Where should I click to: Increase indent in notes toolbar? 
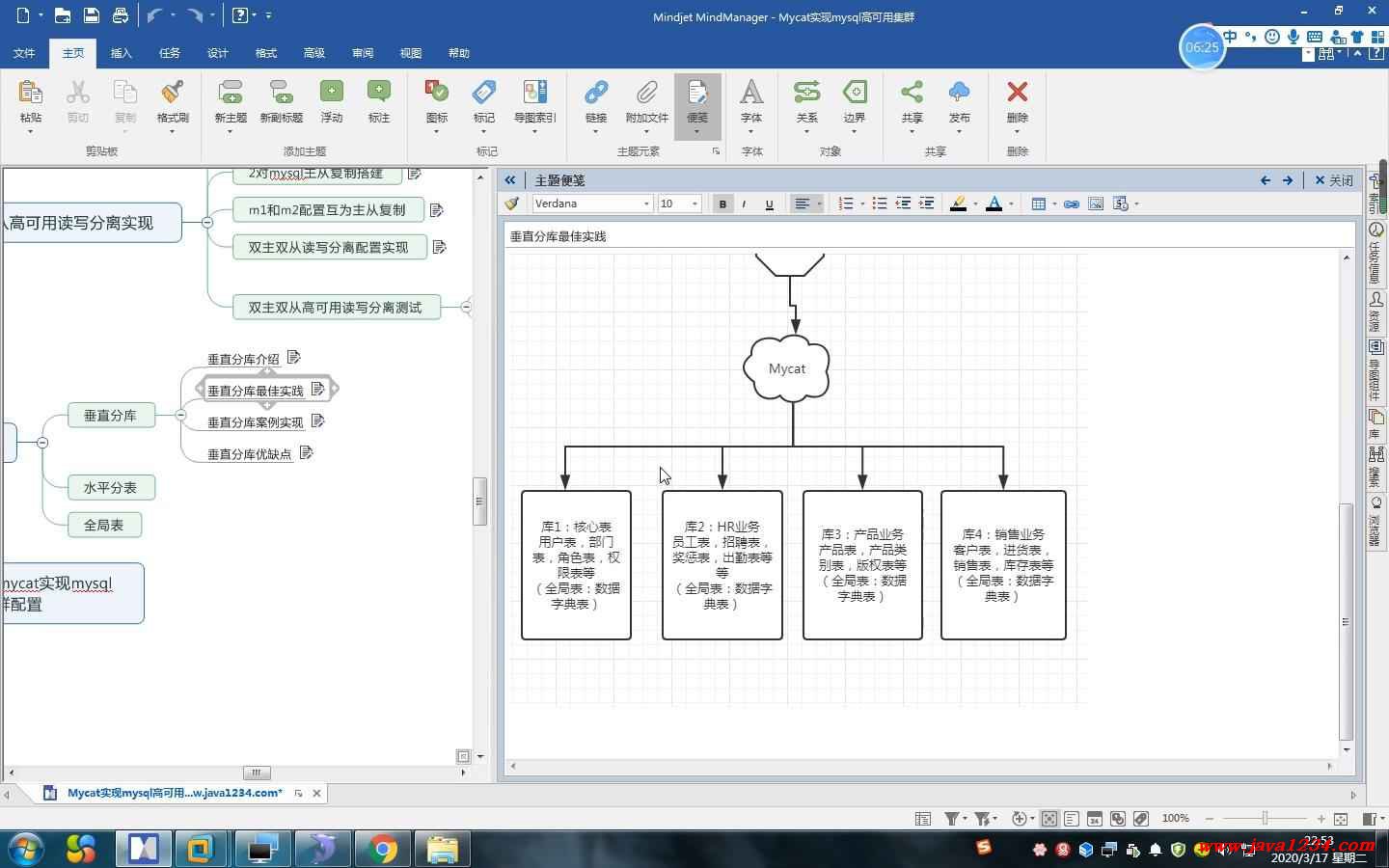927,203
